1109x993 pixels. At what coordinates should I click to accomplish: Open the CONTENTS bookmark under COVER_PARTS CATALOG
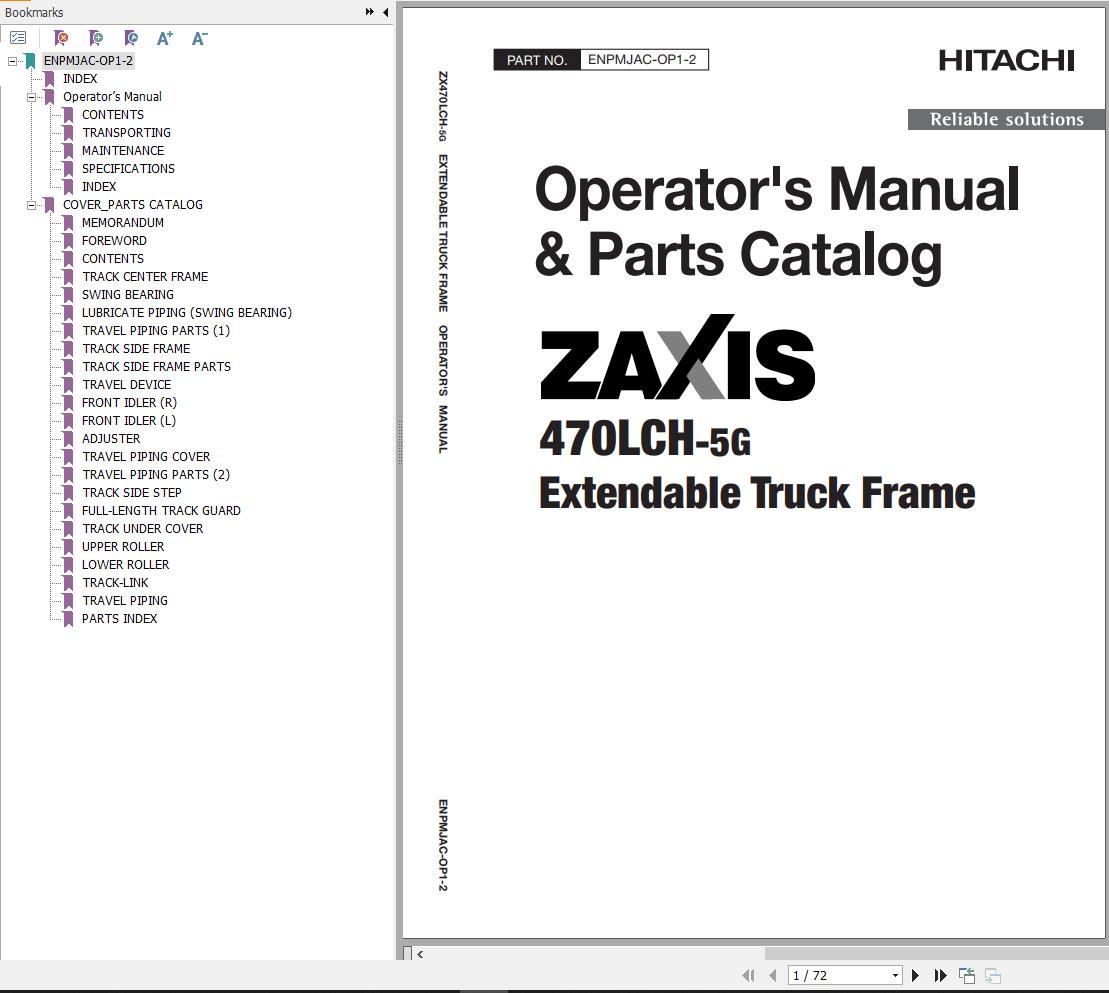[112, 259]
